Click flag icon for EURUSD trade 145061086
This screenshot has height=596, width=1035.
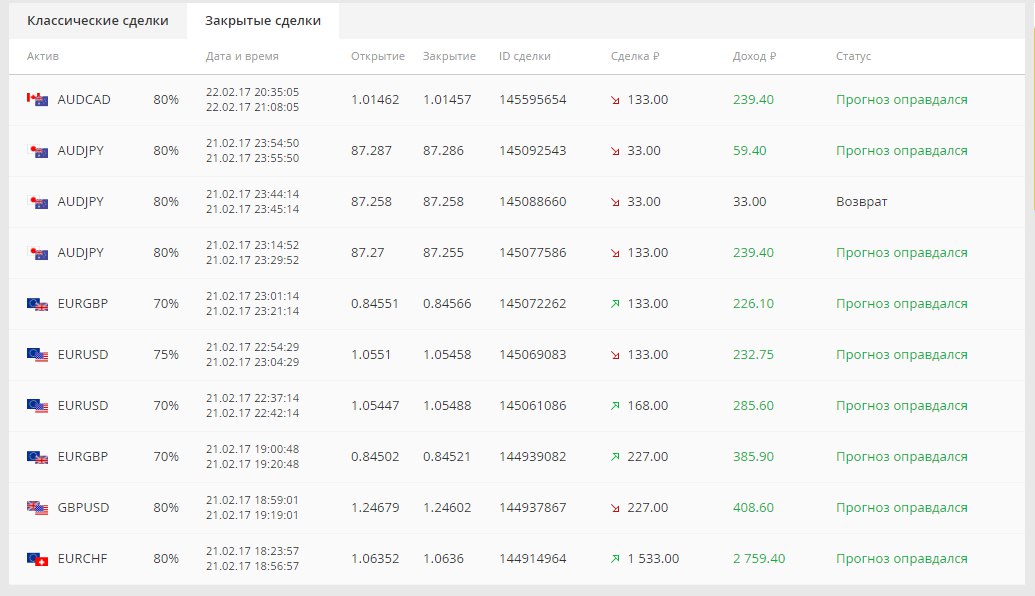click(x=37, y=406)
